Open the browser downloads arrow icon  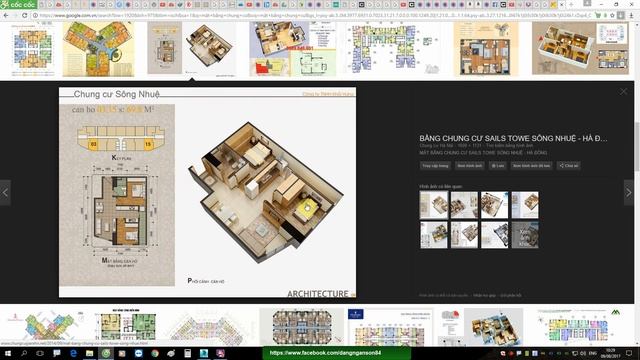[631, 15]
